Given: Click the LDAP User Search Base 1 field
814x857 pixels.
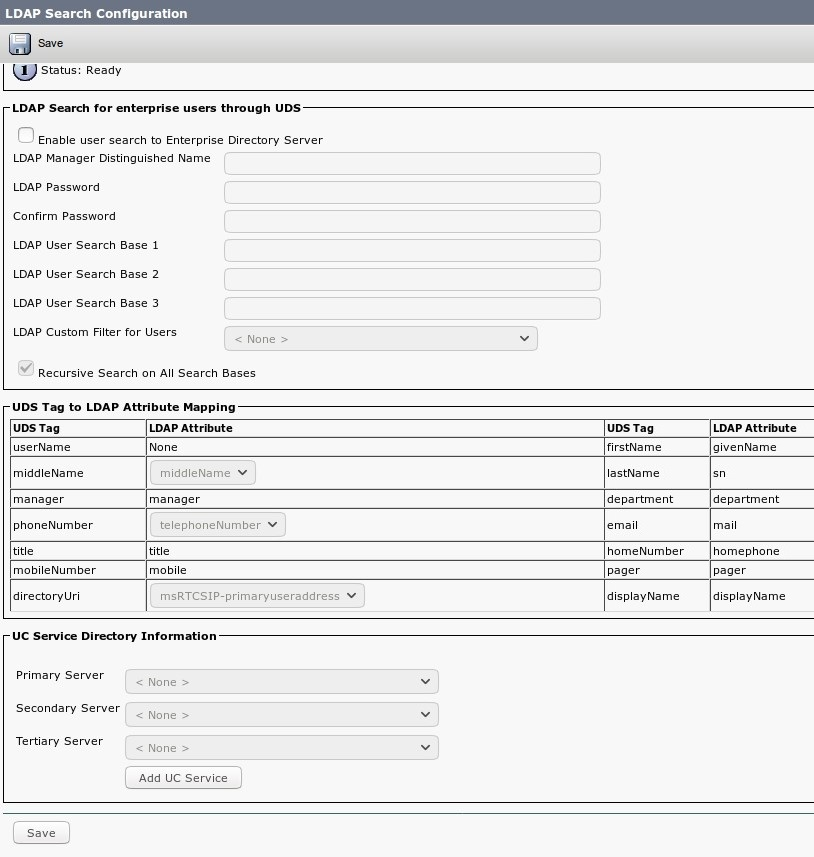Looking at the screenshot, I should pos(412,250).
